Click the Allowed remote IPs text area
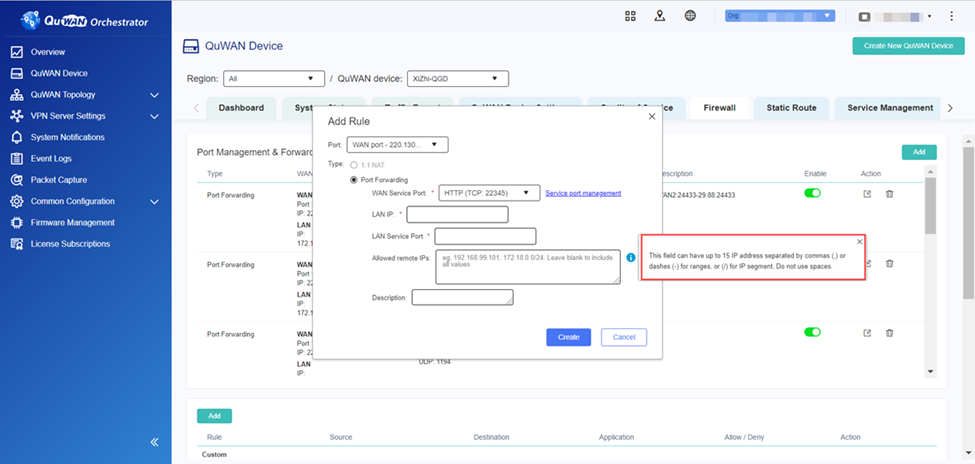The height and width of the screenshot is (464, 975). pos(528,267)
